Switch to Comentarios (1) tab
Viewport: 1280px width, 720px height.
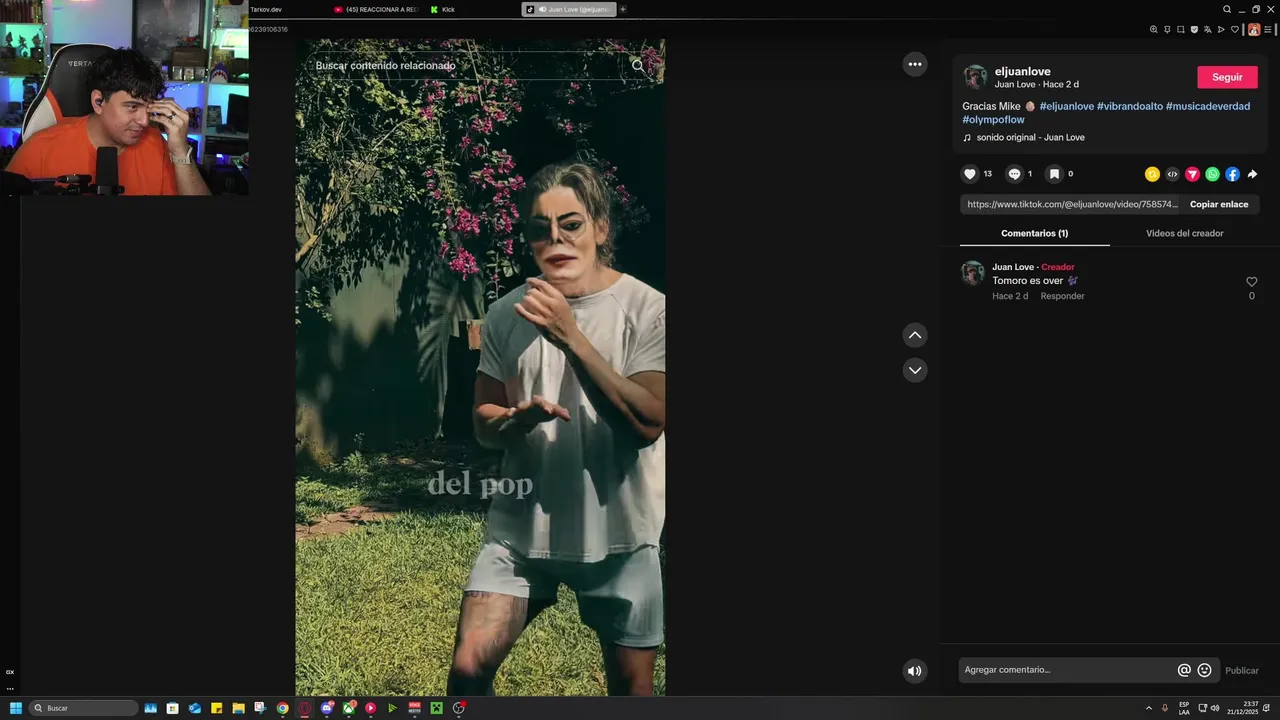coord(1034,233)
